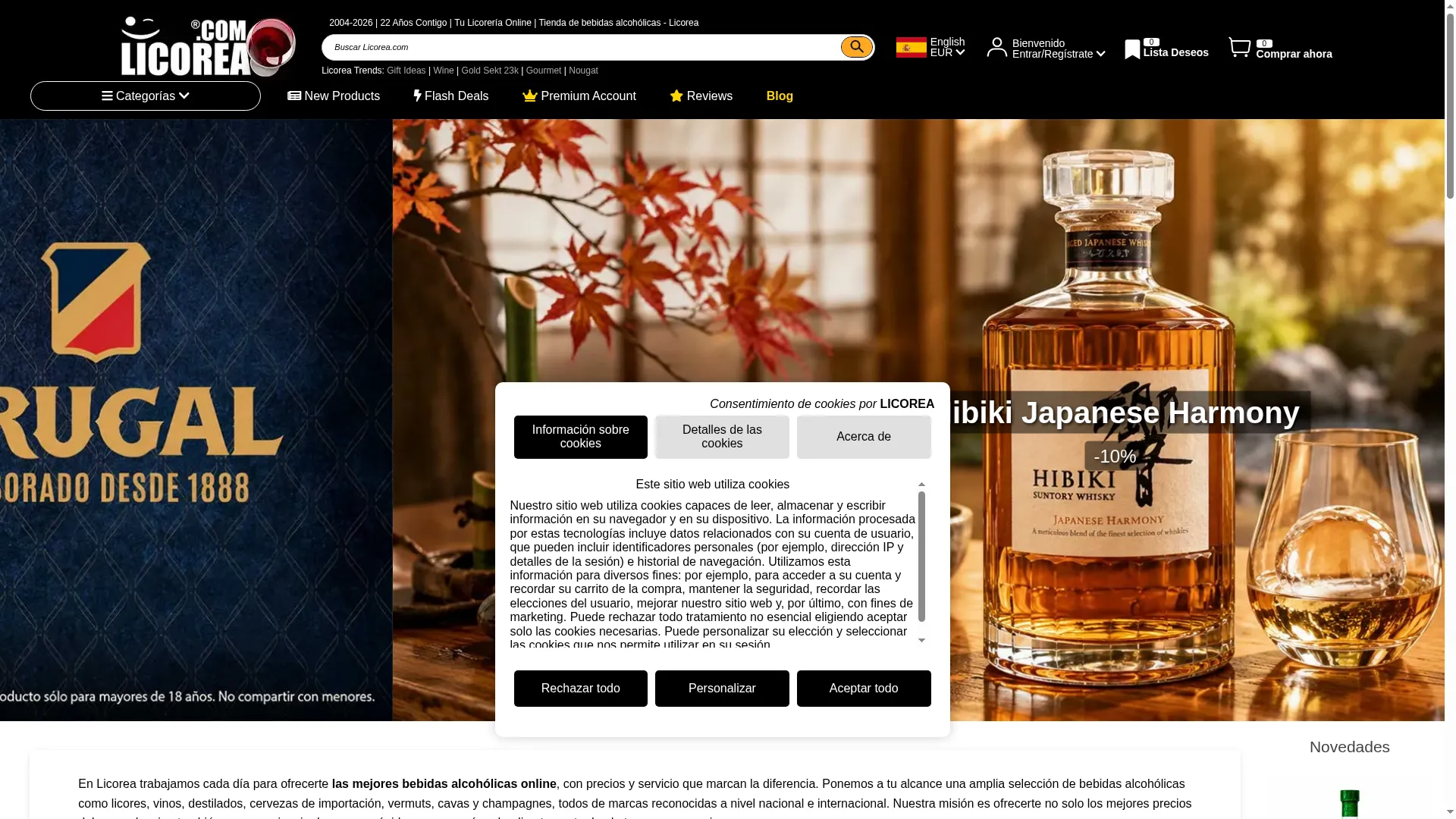Click the cookie dialog scrollbar thumb
Viewport: 1456px width, 819px height.
tap(921, 556)
